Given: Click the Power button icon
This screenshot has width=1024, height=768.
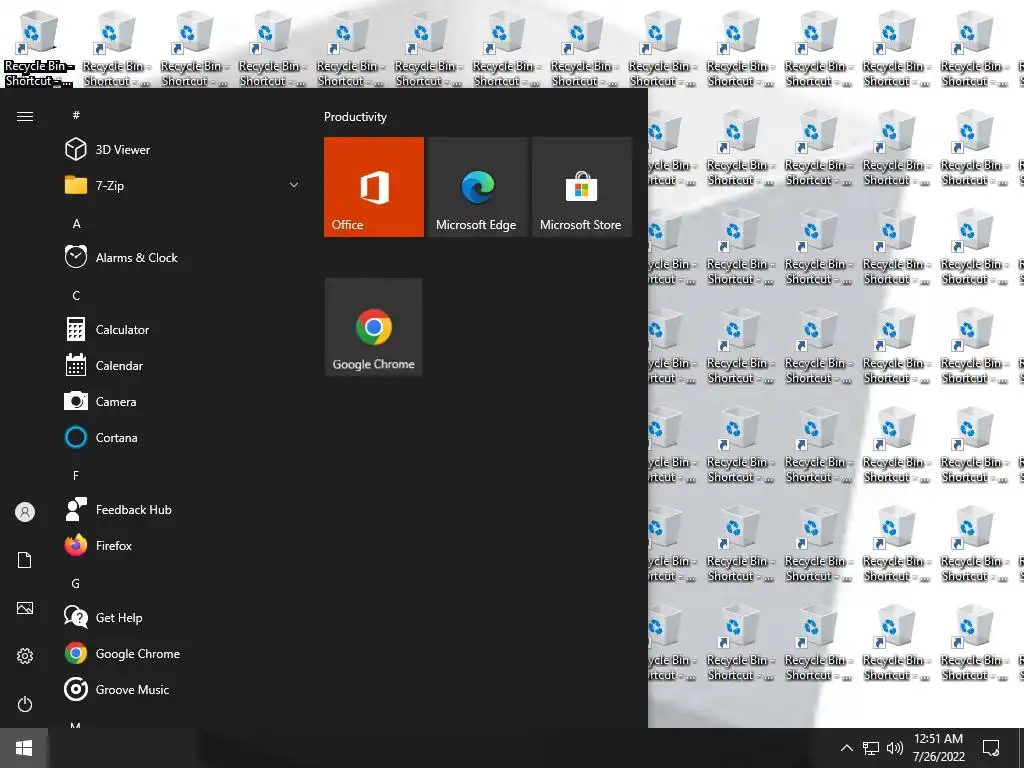Looking at the screenshot, I should pos(25,704).
